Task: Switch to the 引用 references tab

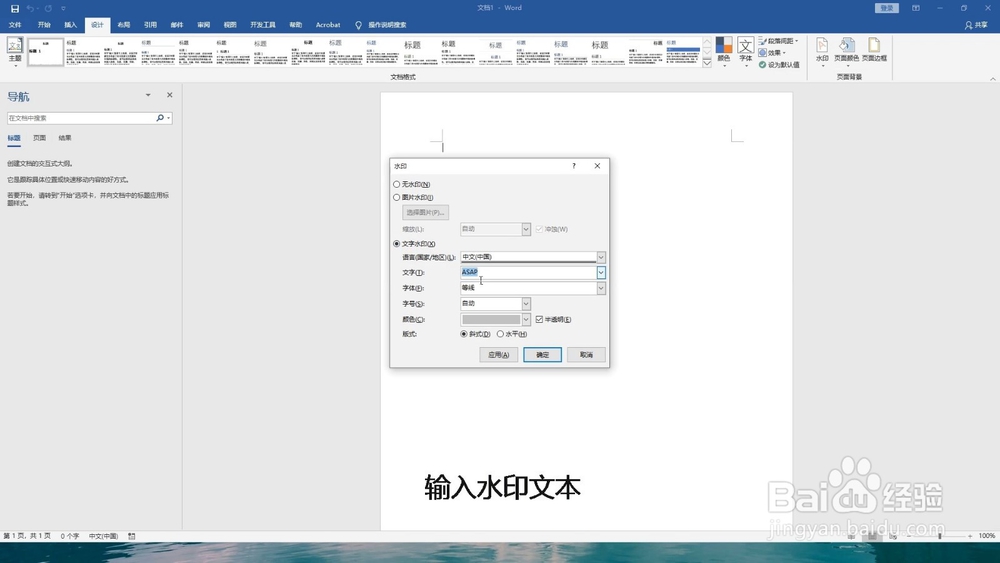Action: click(x=150, y=25)
